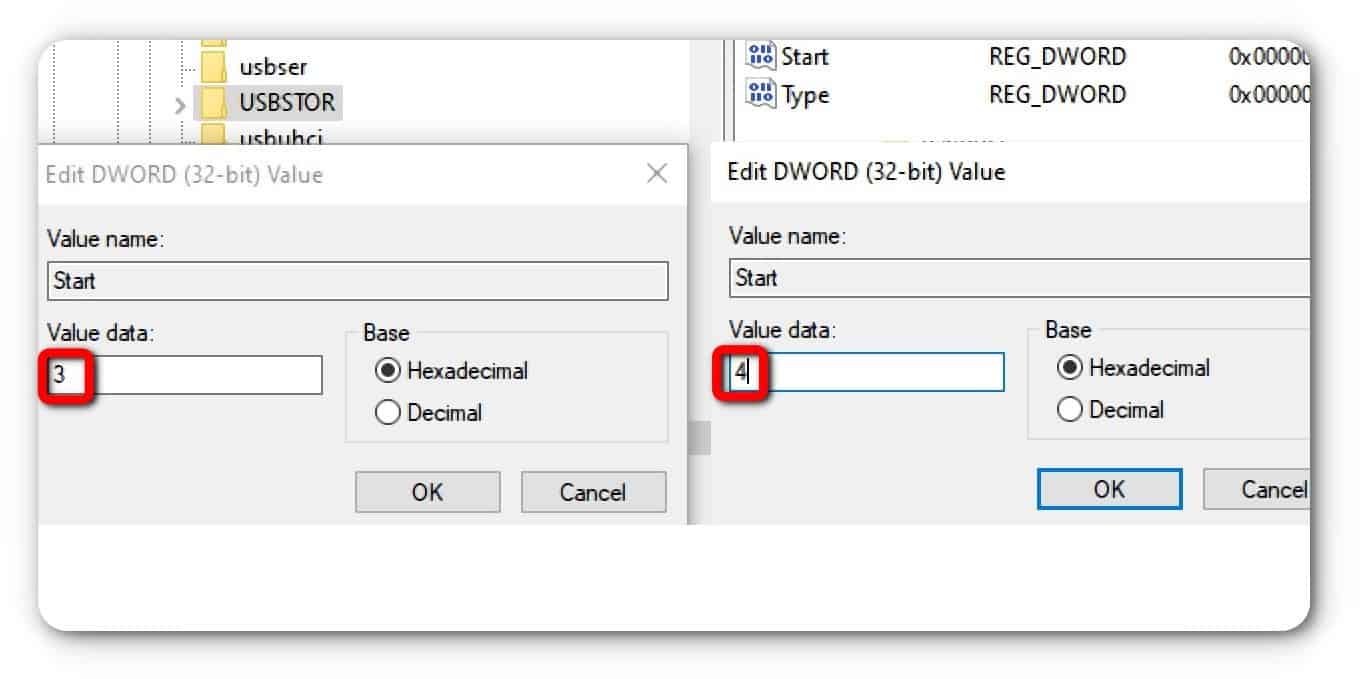Close the left Edit DWORD dialog

[657, 174]
